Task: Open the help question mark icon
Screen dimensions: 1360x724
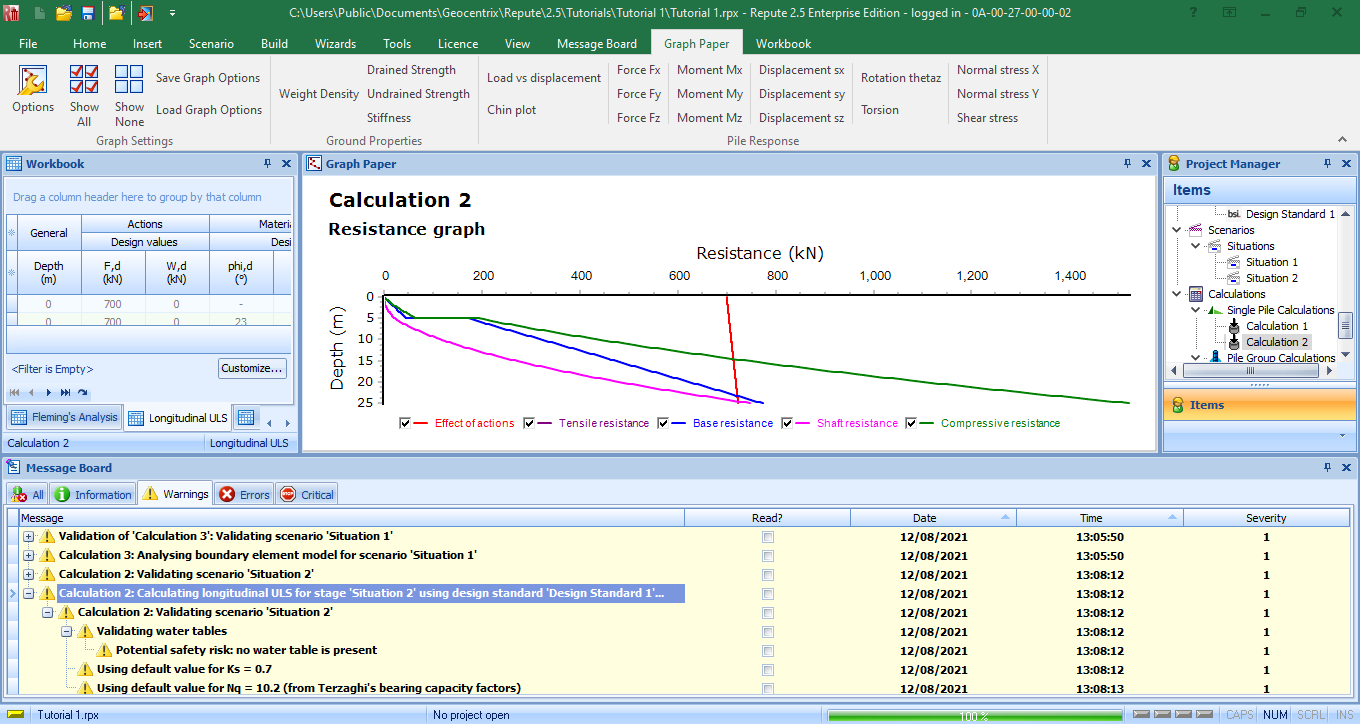Action: click(1194, 13)
